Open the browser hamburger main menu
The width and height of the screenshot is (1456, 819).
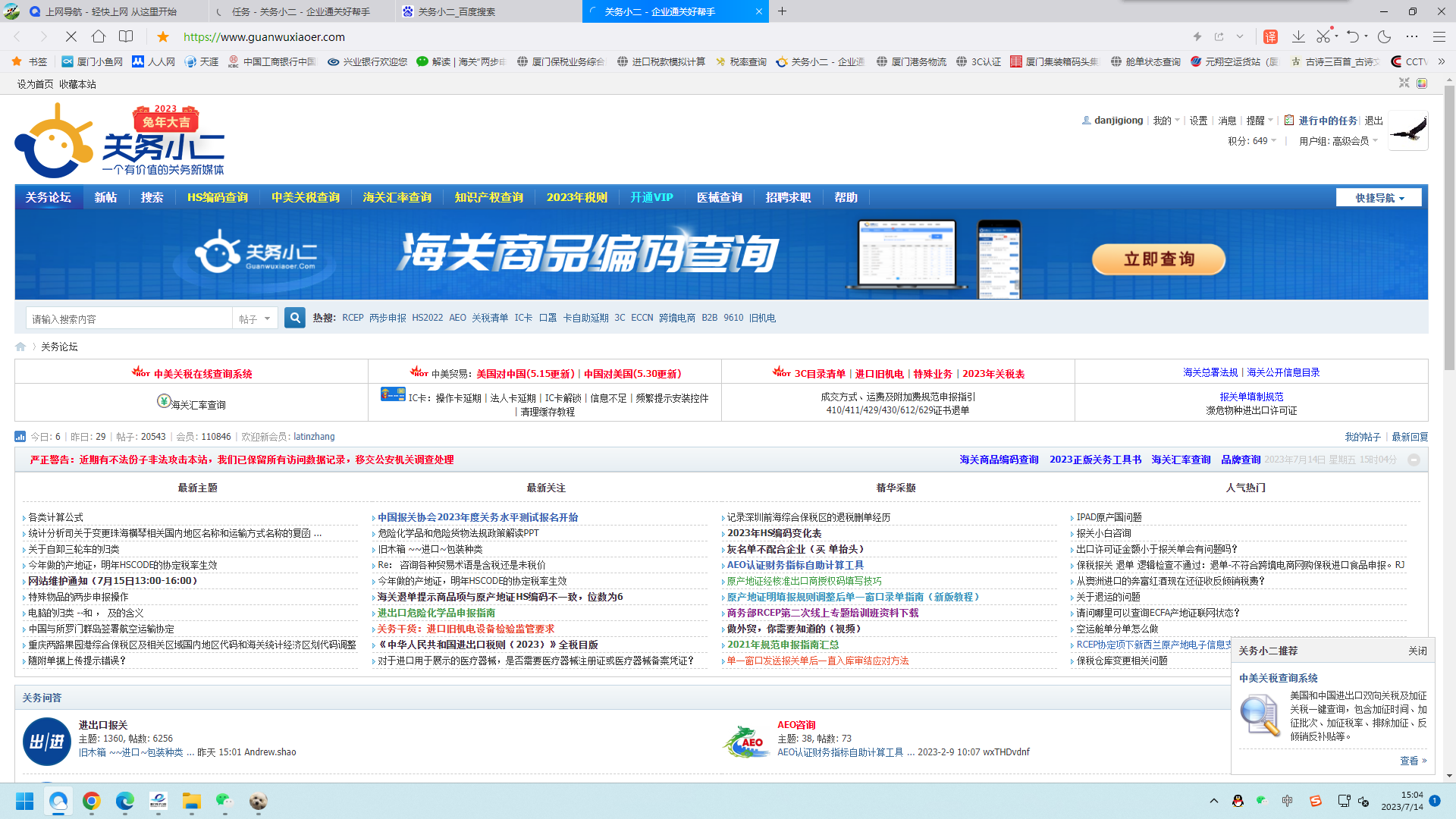1439,36
